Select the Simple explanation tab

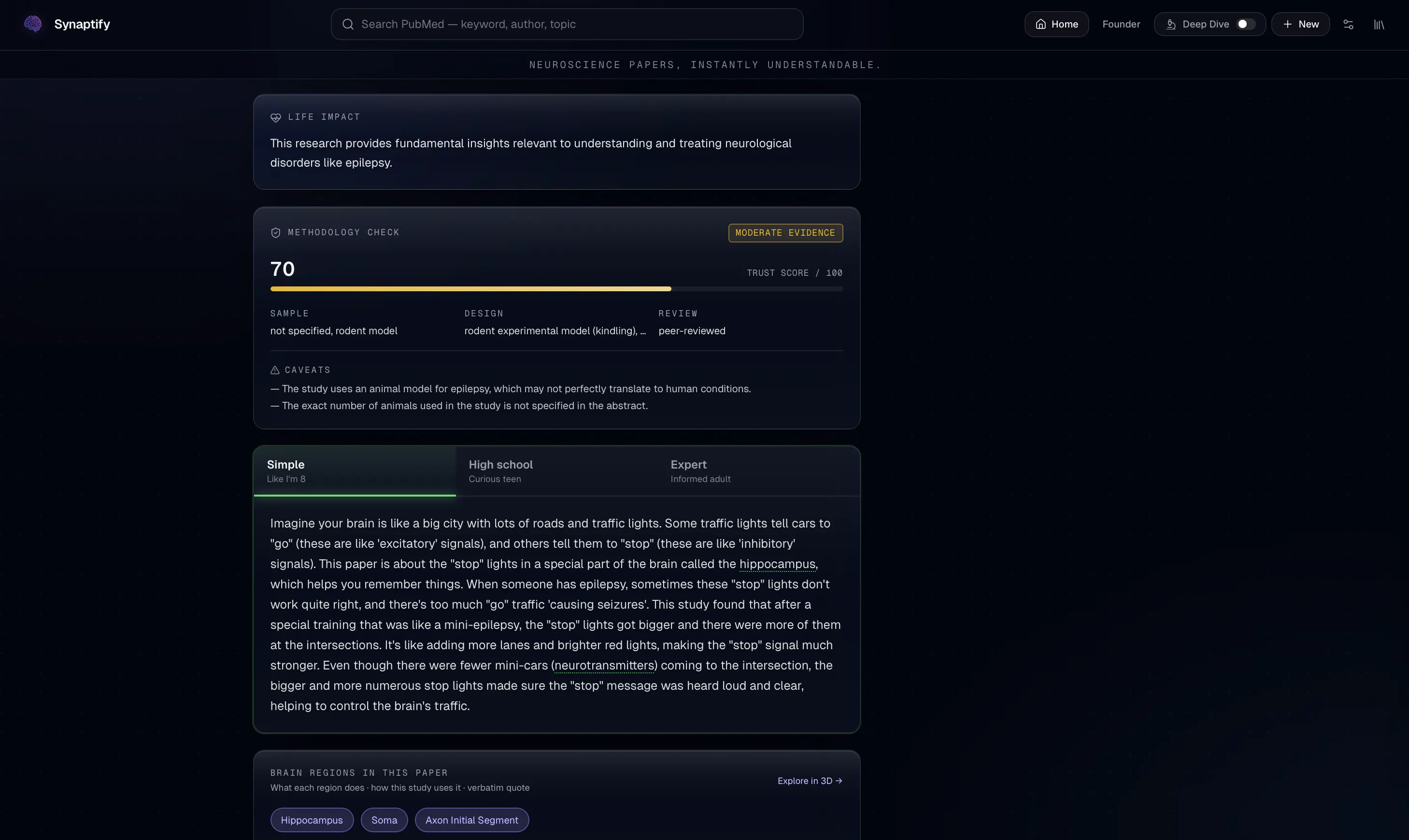pyautogui.click(x=355, y=471)
